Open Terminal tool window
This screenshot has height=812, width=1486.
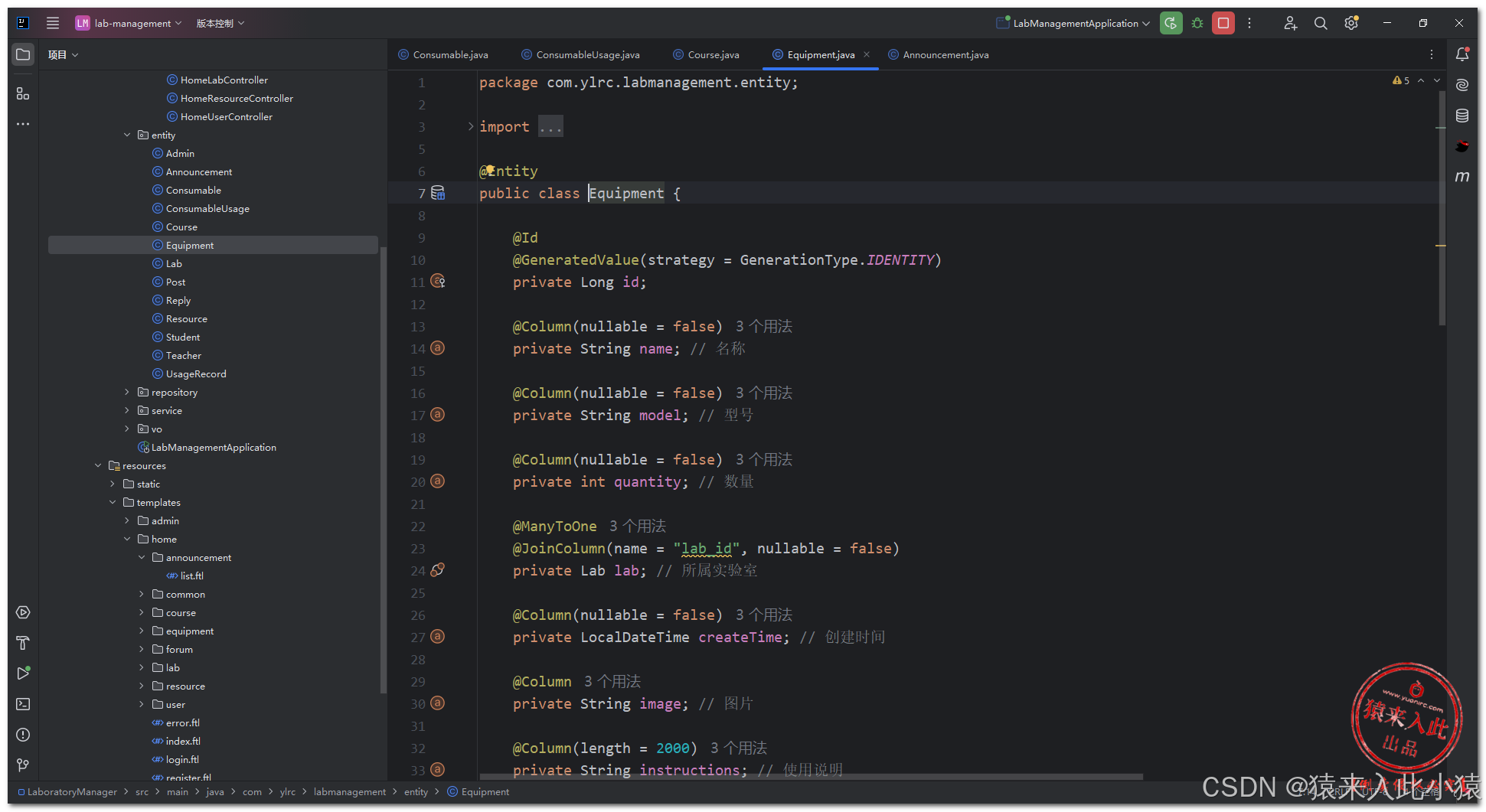23,704
